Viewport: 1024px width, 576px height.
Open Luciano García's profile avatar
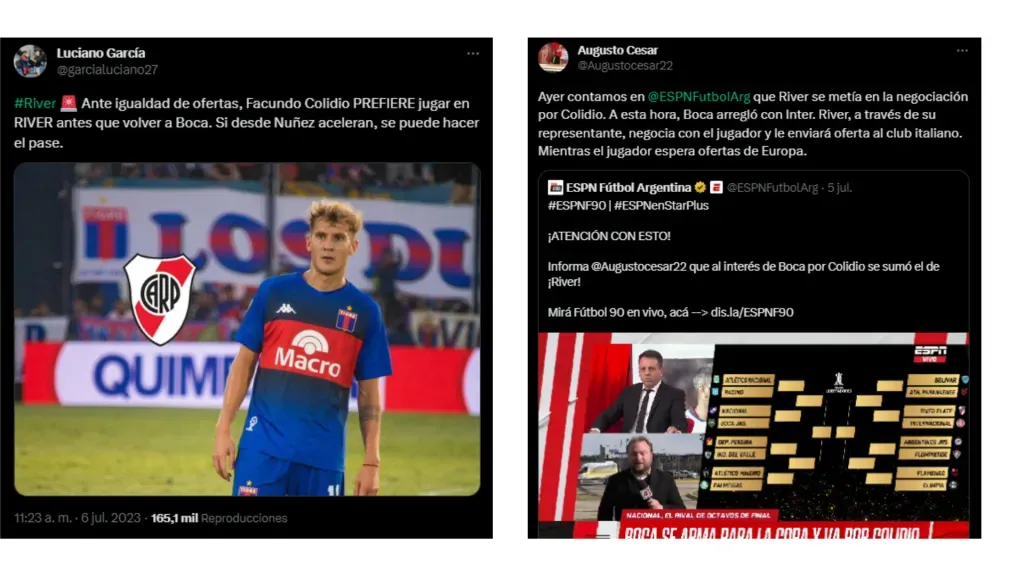point(30,61)
